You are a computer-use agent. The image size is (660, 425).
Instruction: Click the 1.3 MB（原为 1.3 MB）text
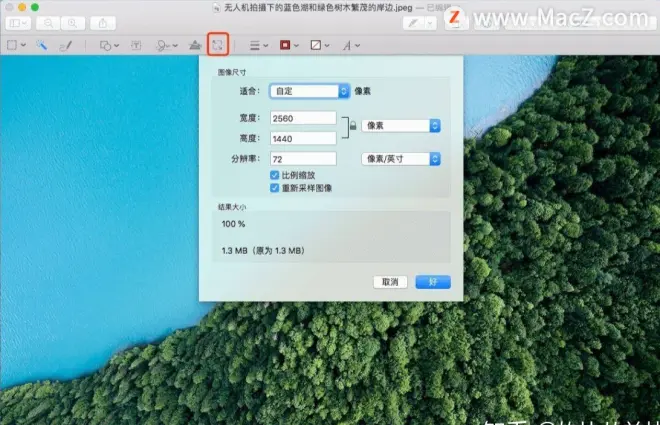click(x=263, y=250)
